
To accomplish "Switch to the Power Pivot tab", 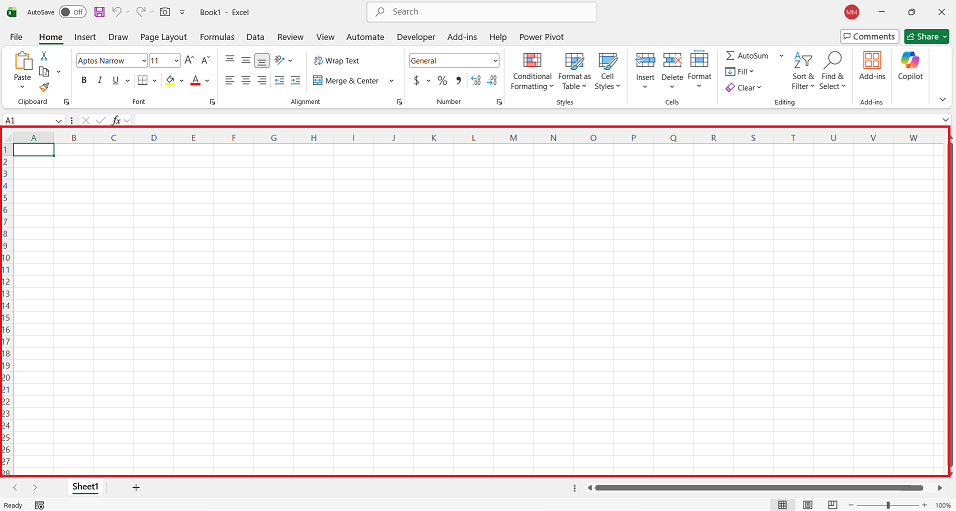I will click(541, 37).
